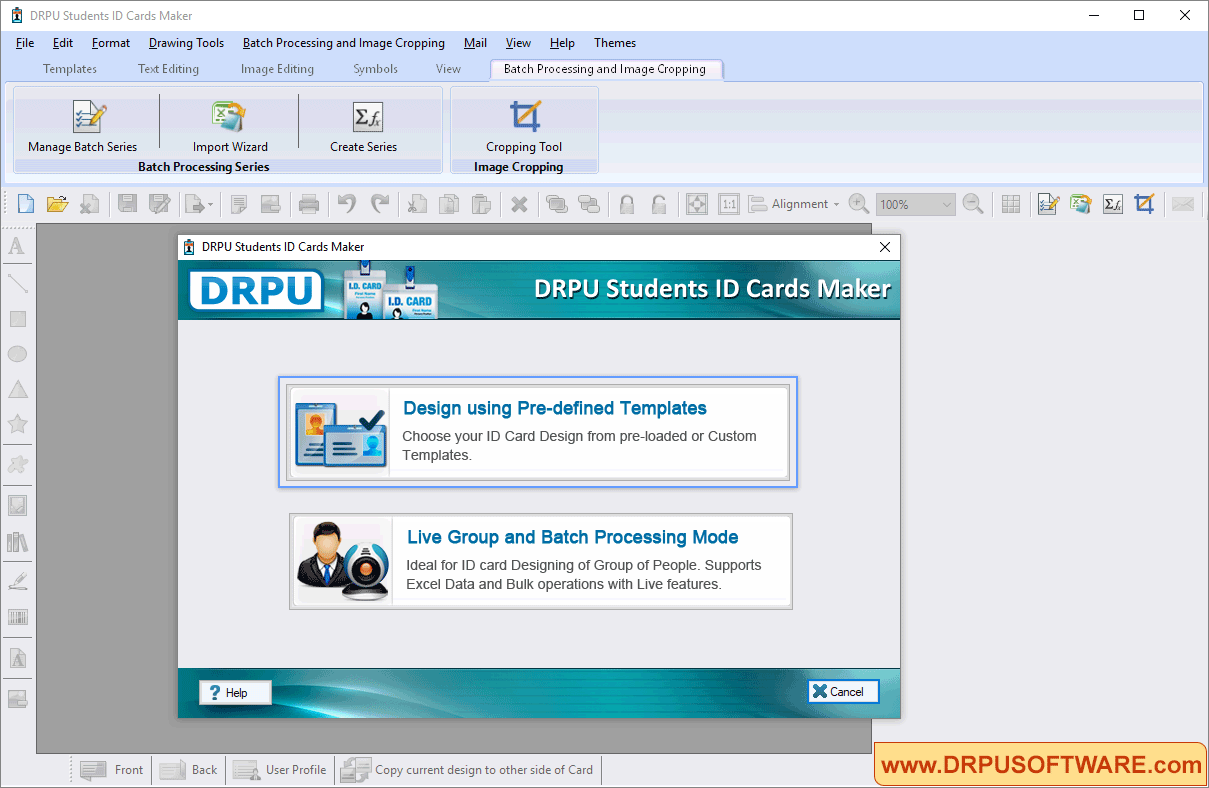The image size is (1209, 788).
Task: Click the printer icon
Action: [x=309, y=204]
